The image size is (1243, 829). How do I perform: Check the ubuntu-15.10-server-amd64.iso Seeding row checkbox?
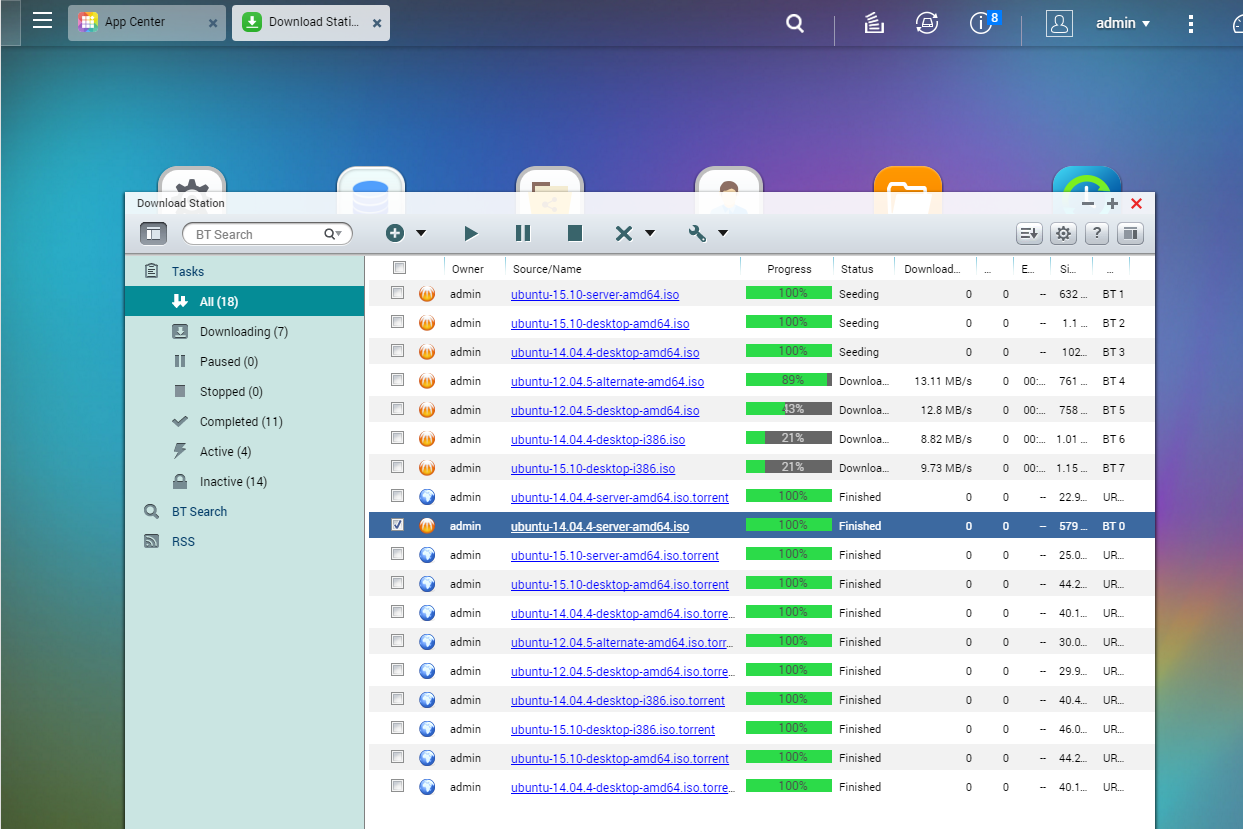[x=398, y=293]
